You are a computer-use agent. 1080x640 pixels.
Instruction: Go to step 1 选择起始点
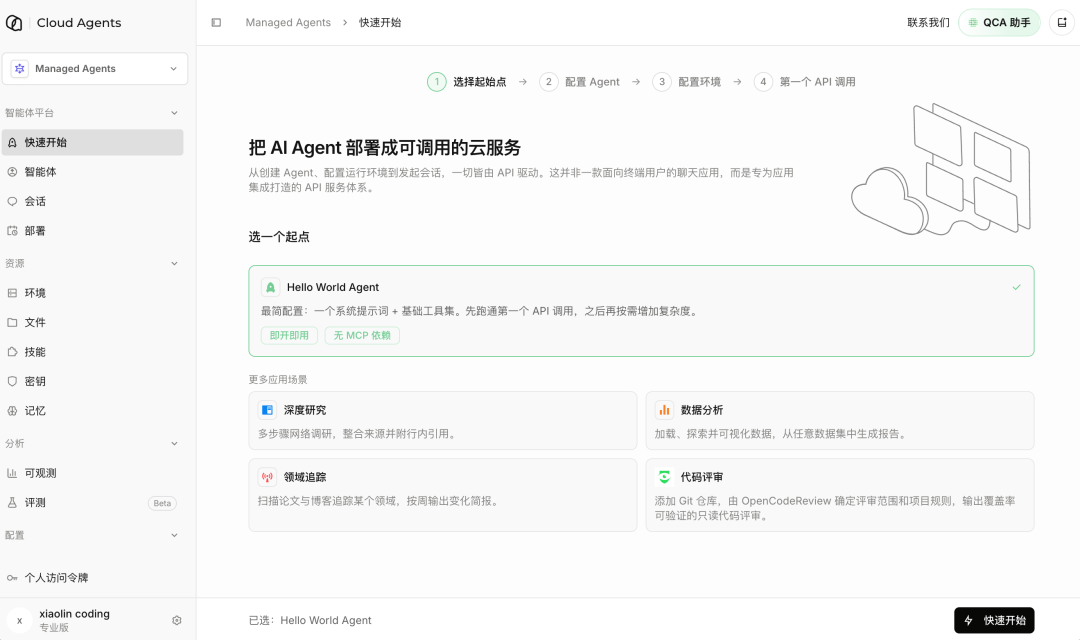pyautogui.click(x=466, y=82)
